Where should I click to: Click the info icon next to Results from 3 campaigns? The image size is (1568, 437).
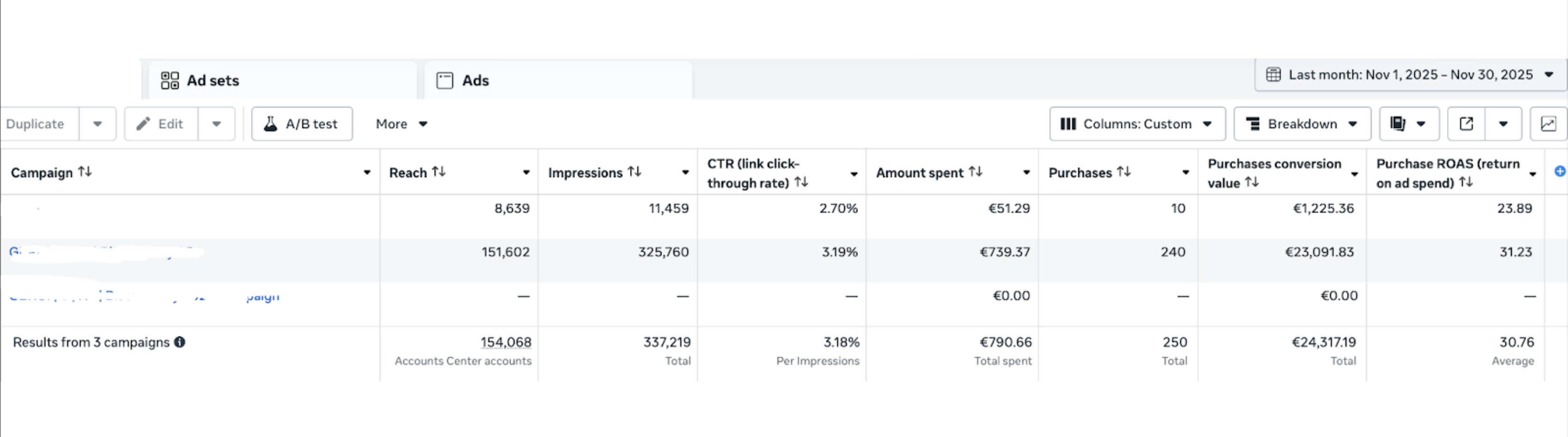coord(179,343)
